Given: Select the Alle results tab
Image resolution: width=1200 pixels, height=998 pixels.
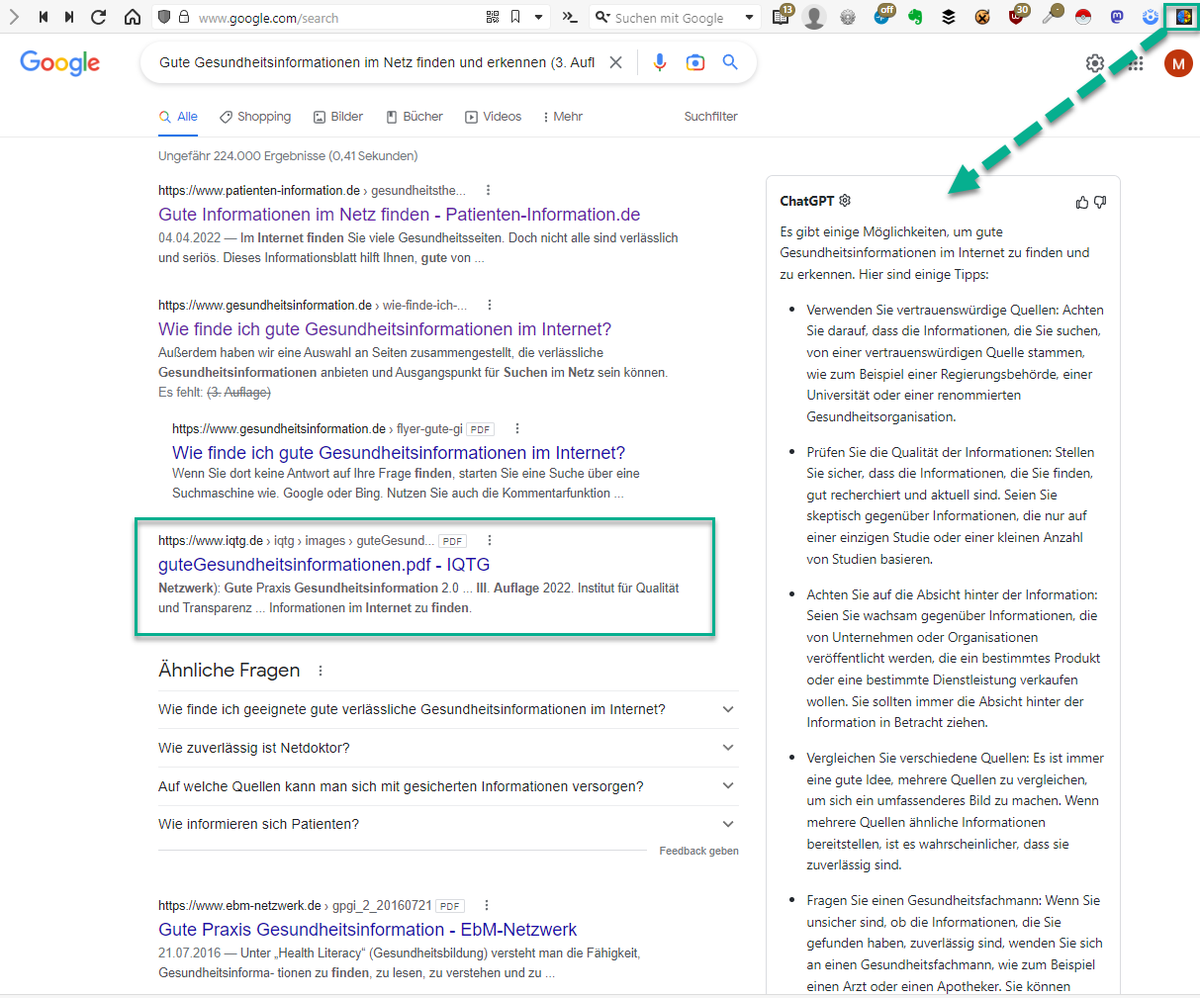Looking at the screenshot, I should (x=178, y=117).
